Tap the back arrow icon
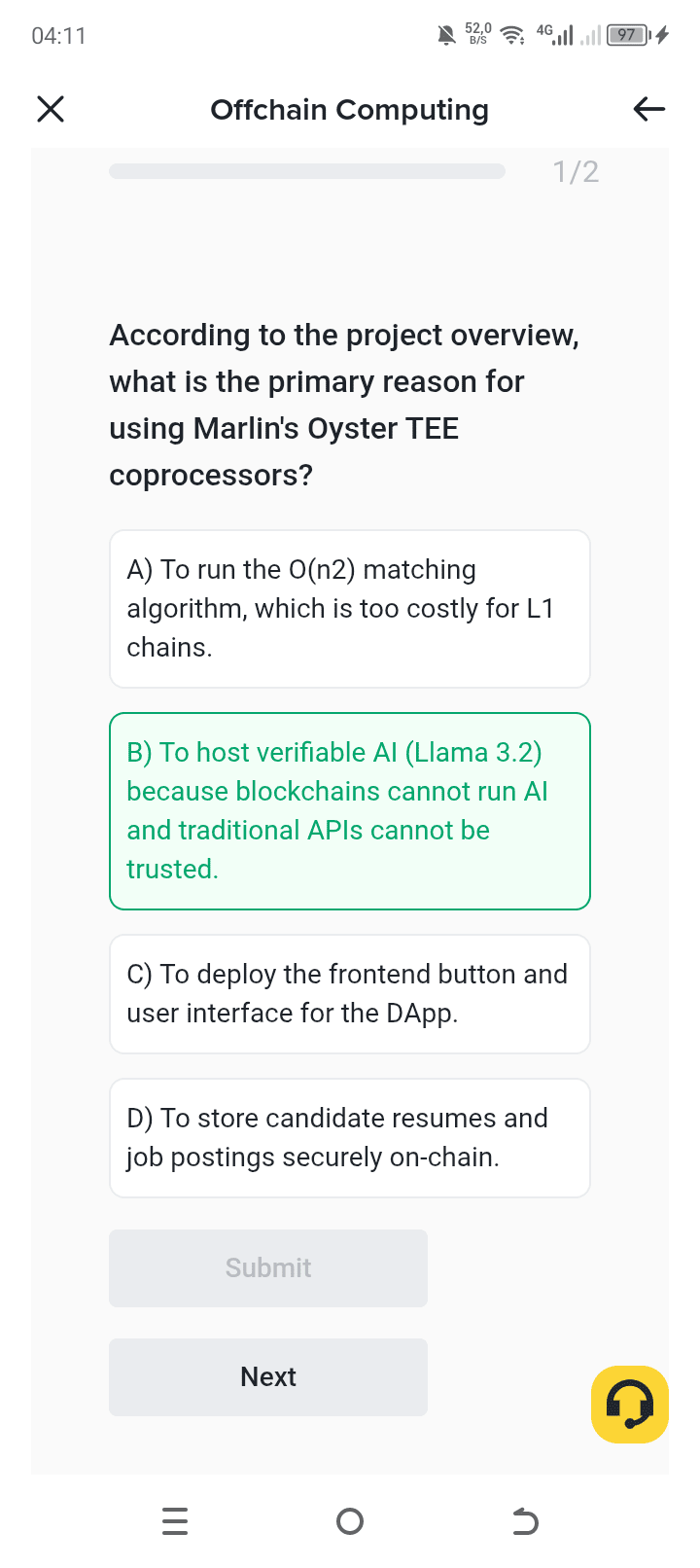The height and width of the screenshot is (1568, 700). [648, 109]
